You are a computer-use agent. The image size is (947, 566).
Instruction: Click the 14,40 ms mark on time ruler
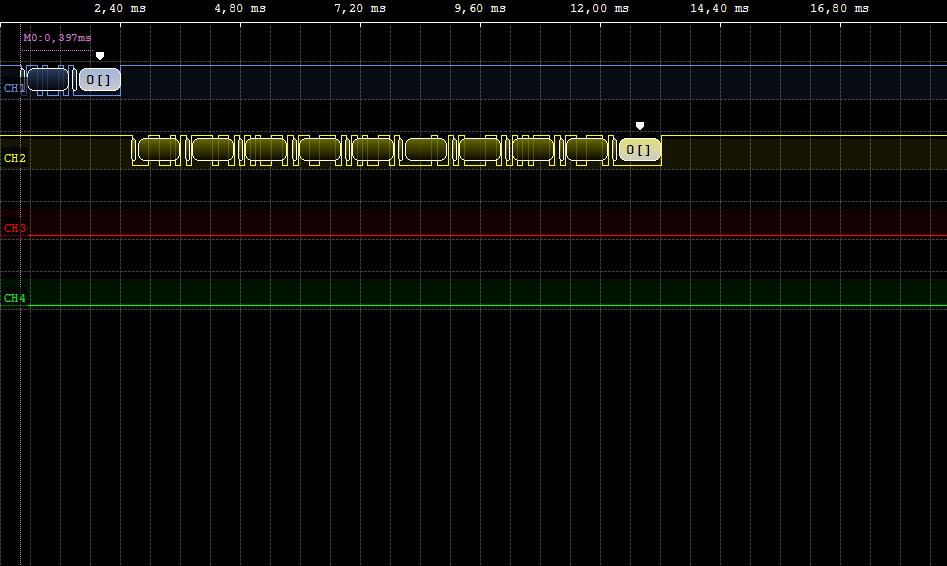pos(720,9)
